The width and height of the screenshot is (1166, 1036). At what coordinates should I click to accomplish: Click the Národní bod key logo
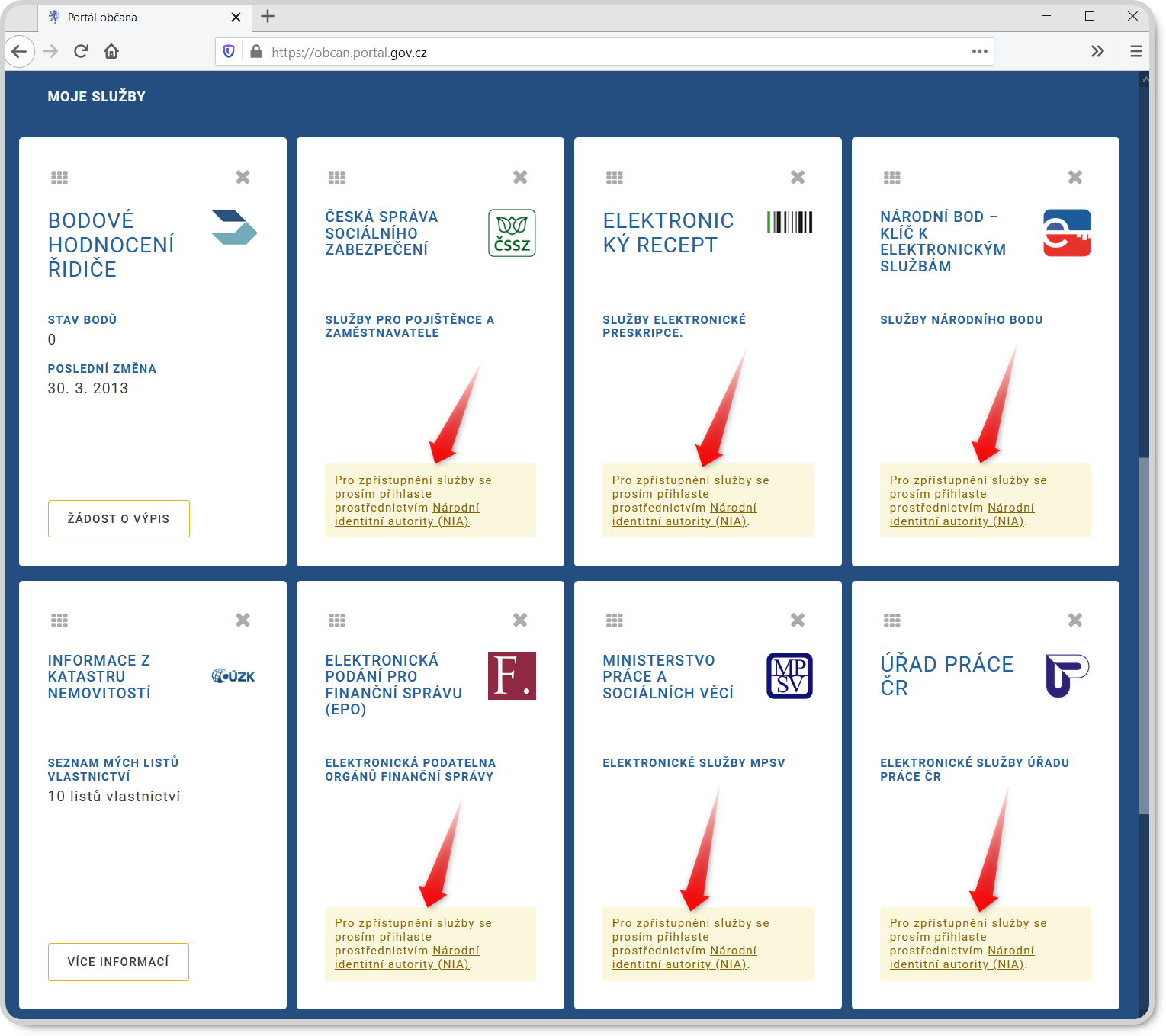1067,233
